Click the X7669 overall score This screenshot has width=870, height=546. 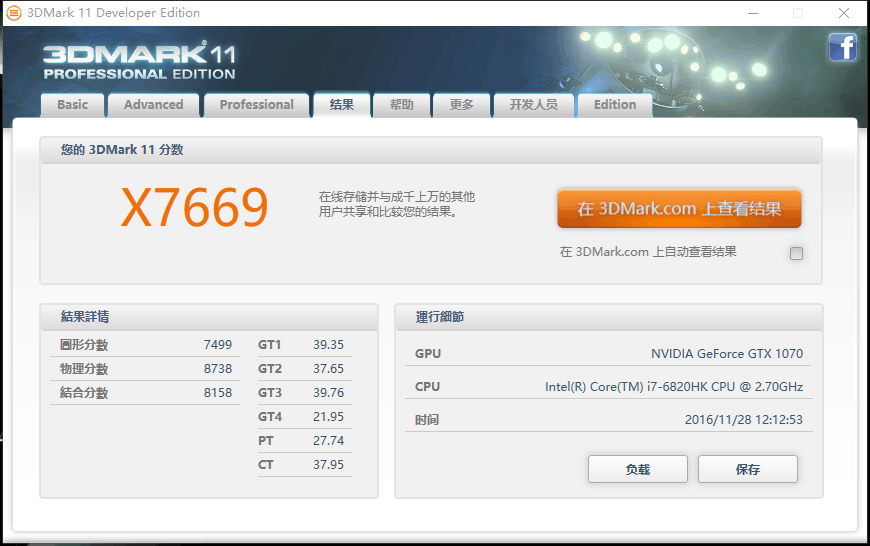194,208
